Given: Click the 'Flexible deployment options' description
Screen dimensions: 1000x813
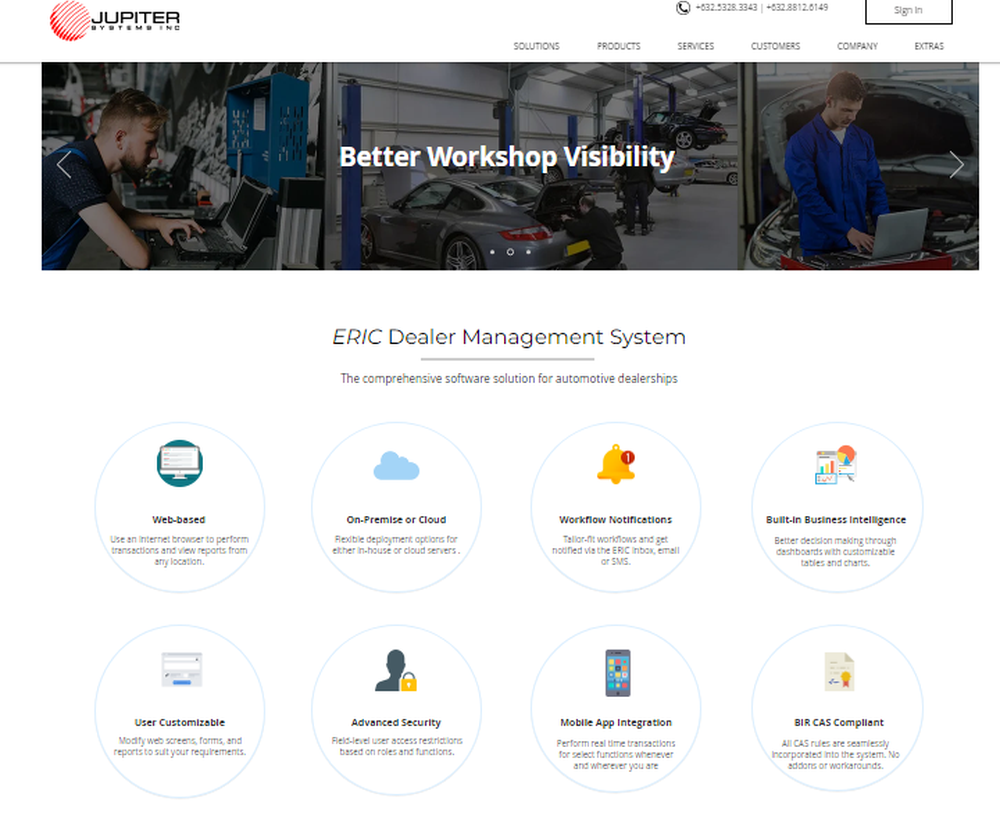Looking at the screenshot, I should pyautogui.click(x=396, y=545).
